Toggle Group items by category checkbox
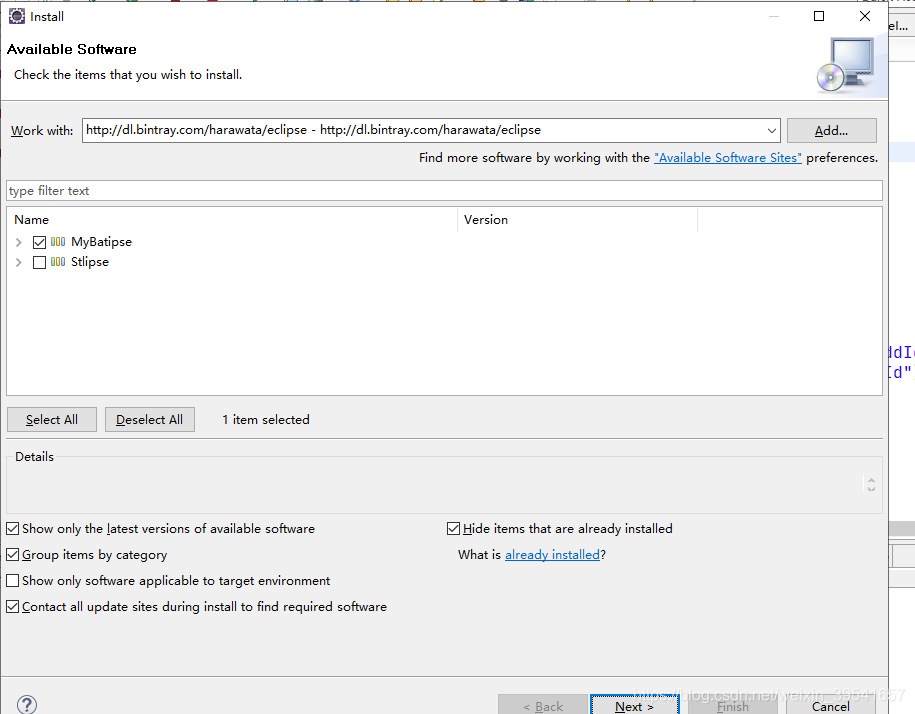The height and width of the screenshot is (714, 915). click(12, 554)
